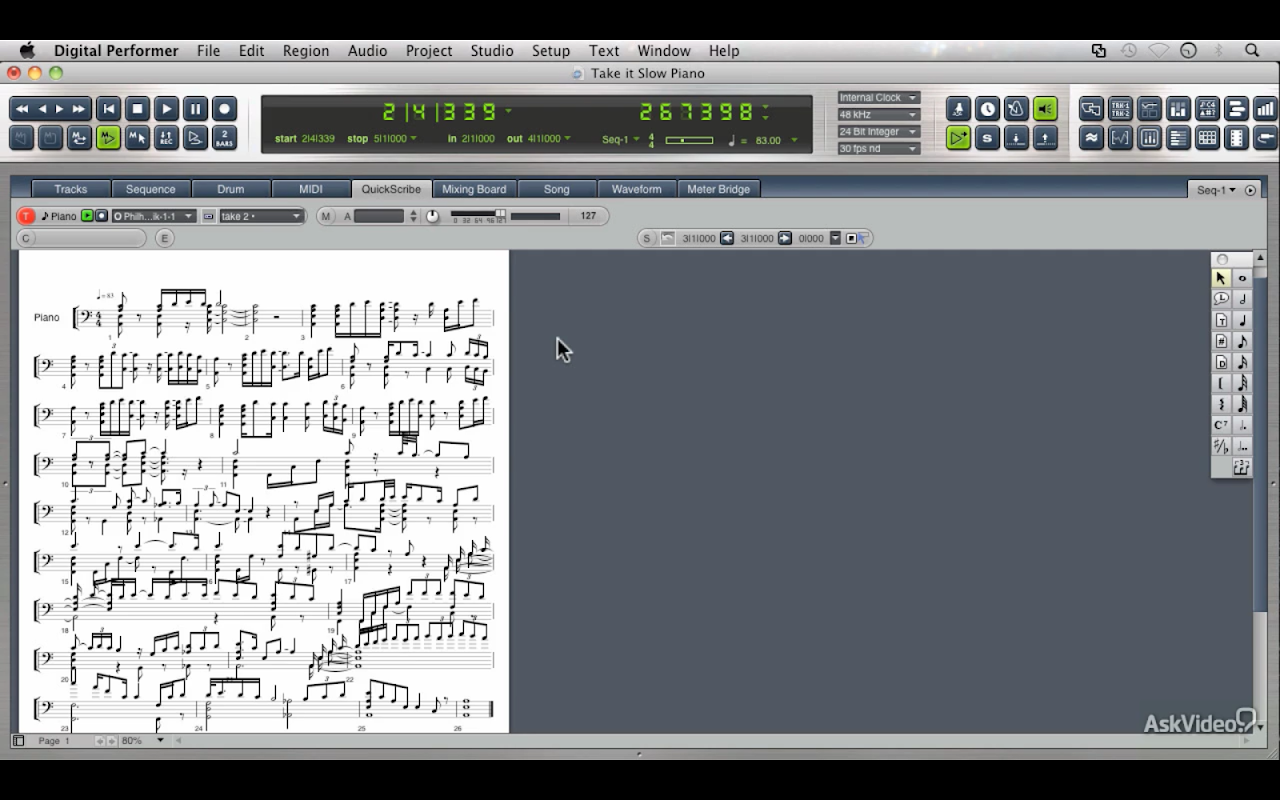
Task: Select the half note tool
Action: [1242, 299]
